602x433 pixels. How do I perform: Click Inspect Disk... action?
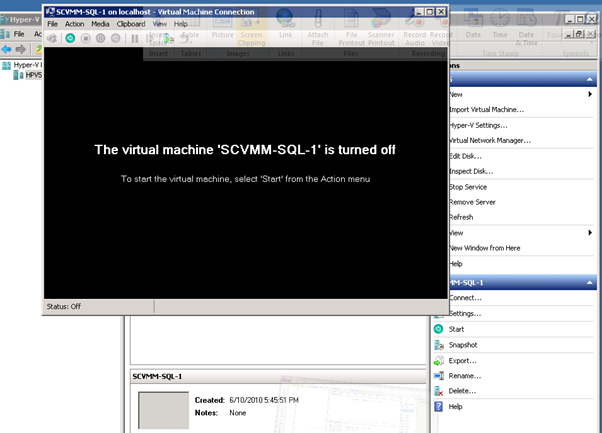click(x=471, y=171)
